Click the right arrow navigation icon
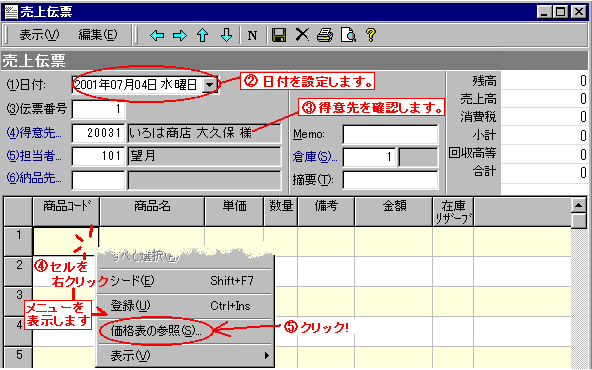The height and width of the screenshot is (370, 592). click(180, 35)
